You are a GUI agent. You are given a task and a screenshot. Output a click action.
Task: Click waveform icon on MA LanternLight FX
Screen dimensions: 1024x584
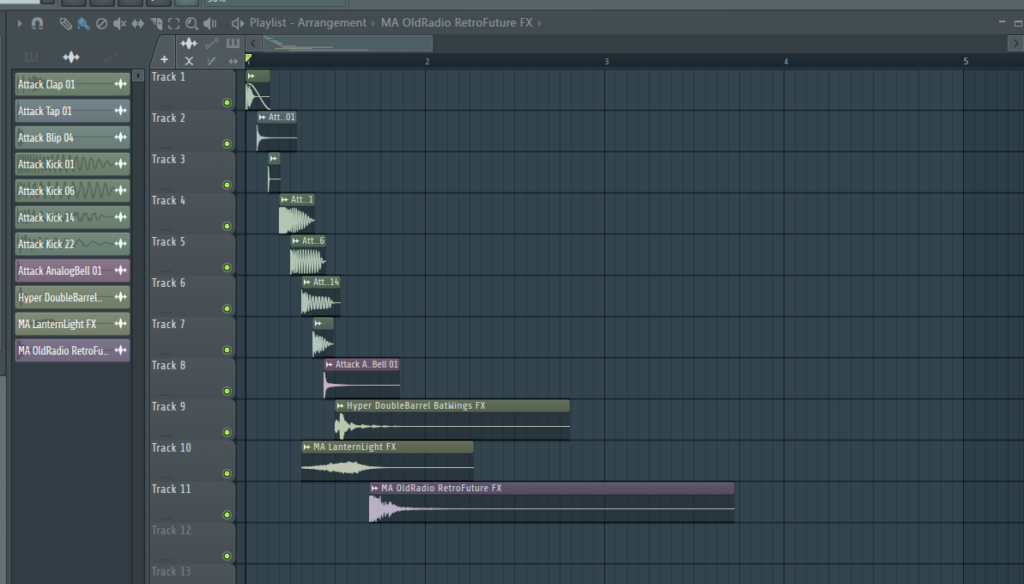point(120,324)
